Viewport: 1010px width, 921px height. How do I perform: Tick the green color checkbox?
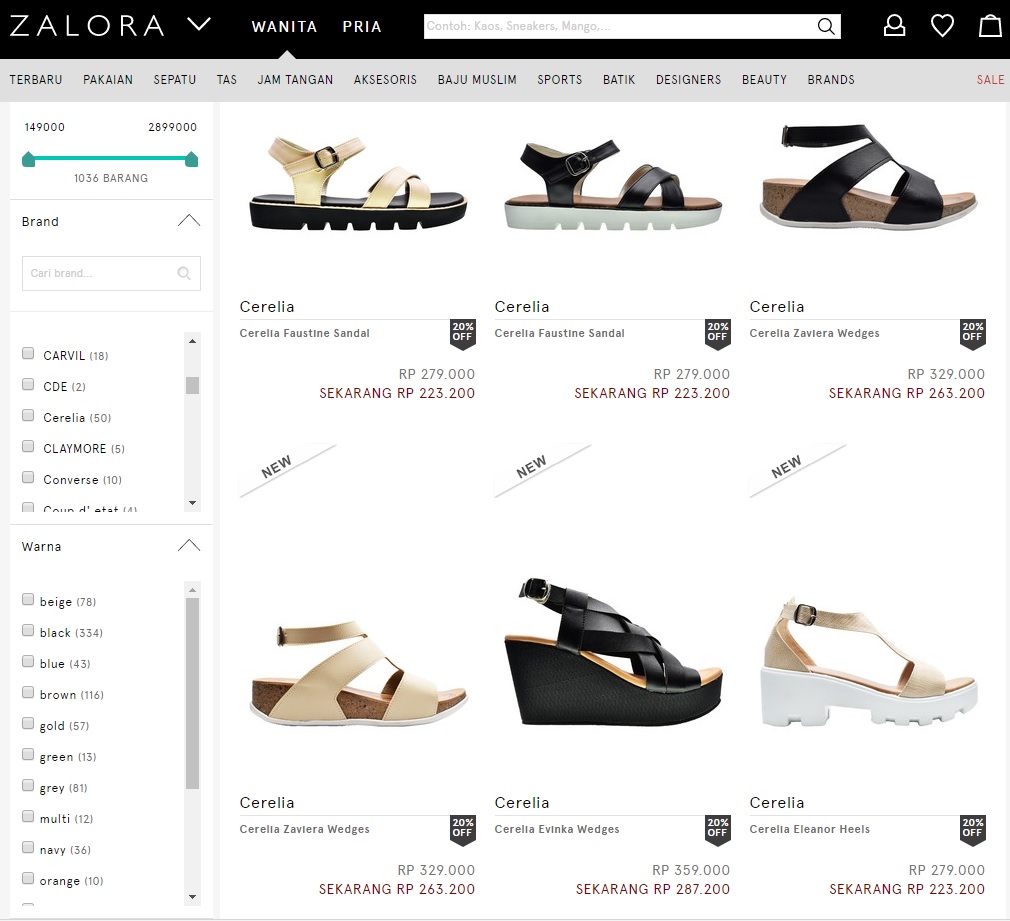28,754
